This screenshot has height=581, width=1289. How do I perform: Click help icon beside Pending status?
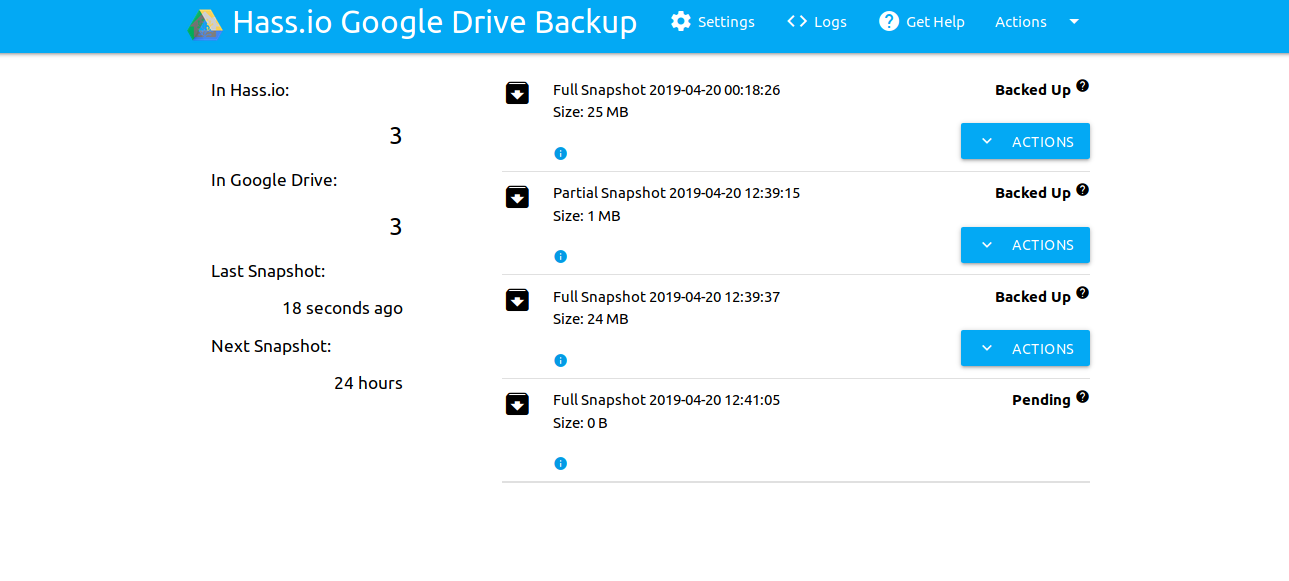pos(1082,397)
